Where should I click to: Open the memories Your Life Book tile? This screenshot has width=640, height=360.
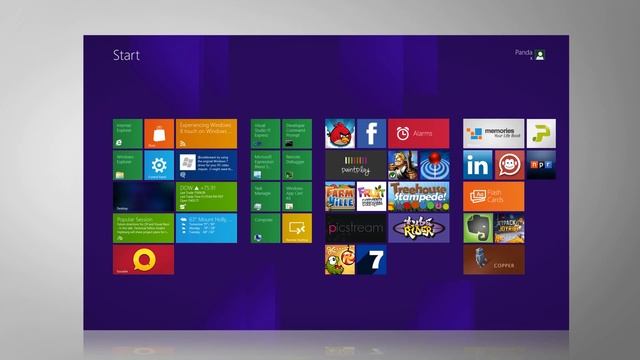coord(494,133)
